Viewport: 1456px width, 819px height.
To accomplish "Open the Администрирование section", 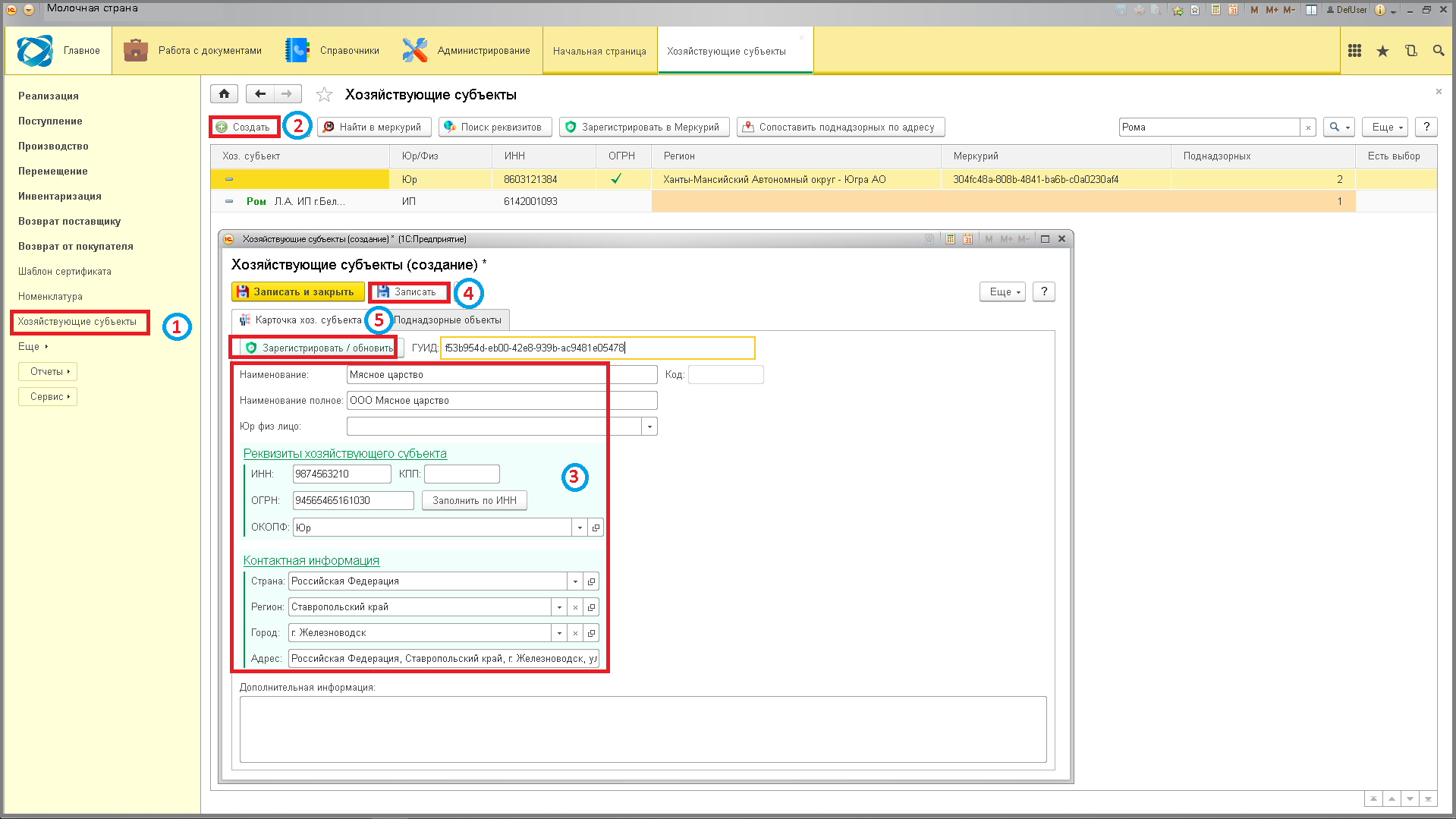I will pos(467,51).
